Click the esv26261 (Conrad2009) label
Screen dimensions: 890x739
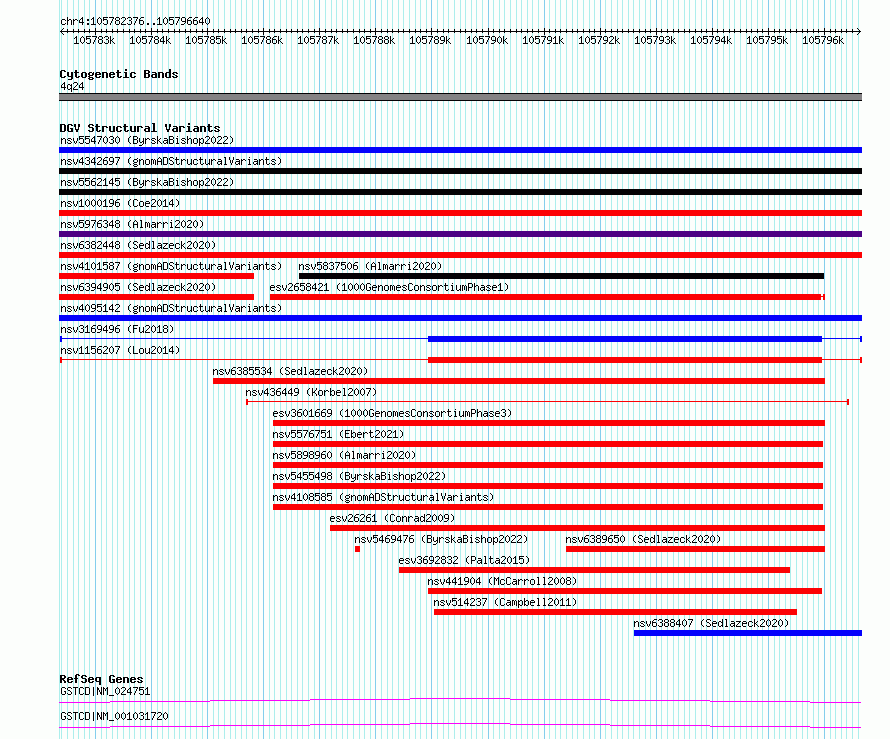click(x=392, y=518)
